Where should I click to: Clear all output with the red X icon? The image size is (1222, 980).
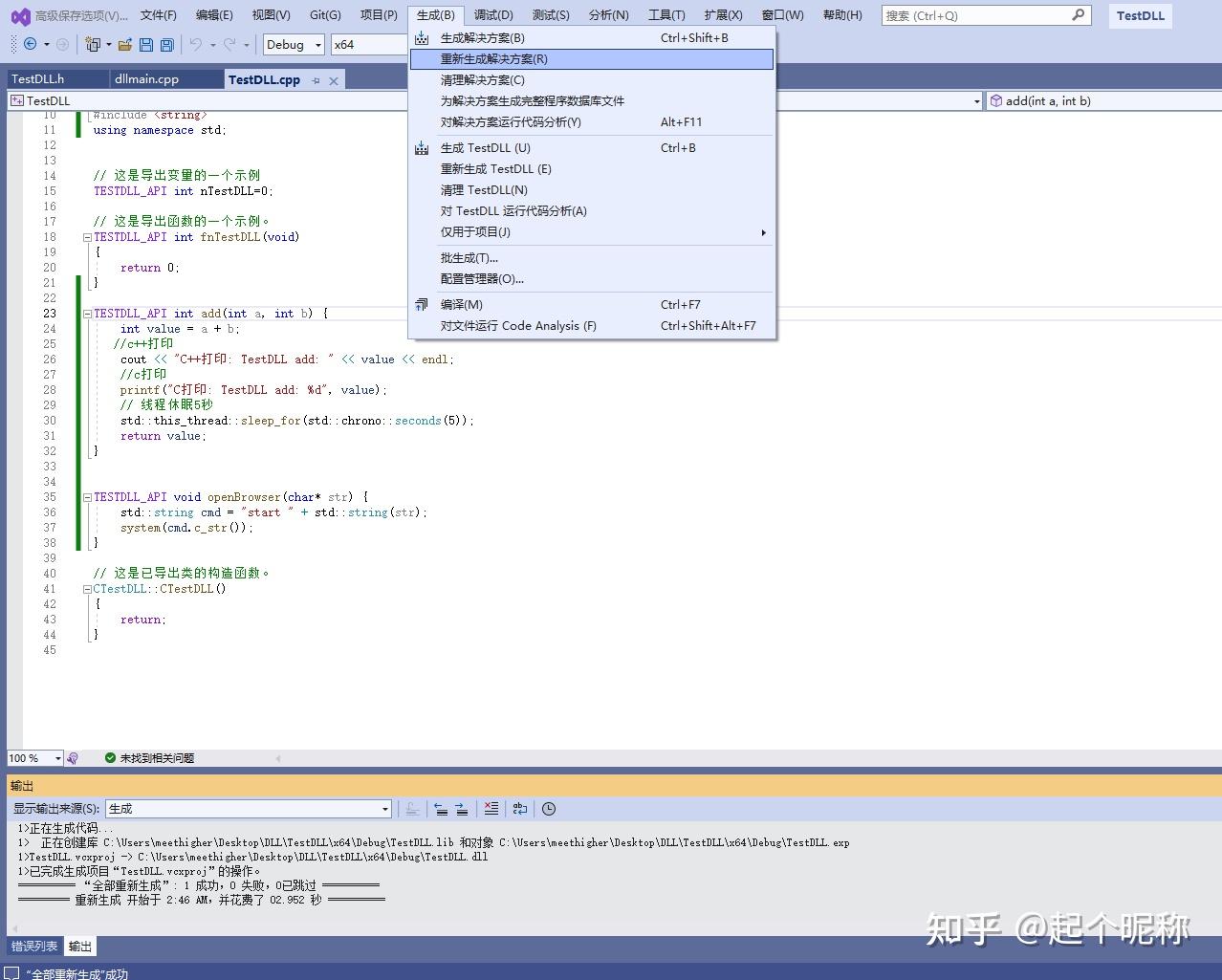pos(491,809)
